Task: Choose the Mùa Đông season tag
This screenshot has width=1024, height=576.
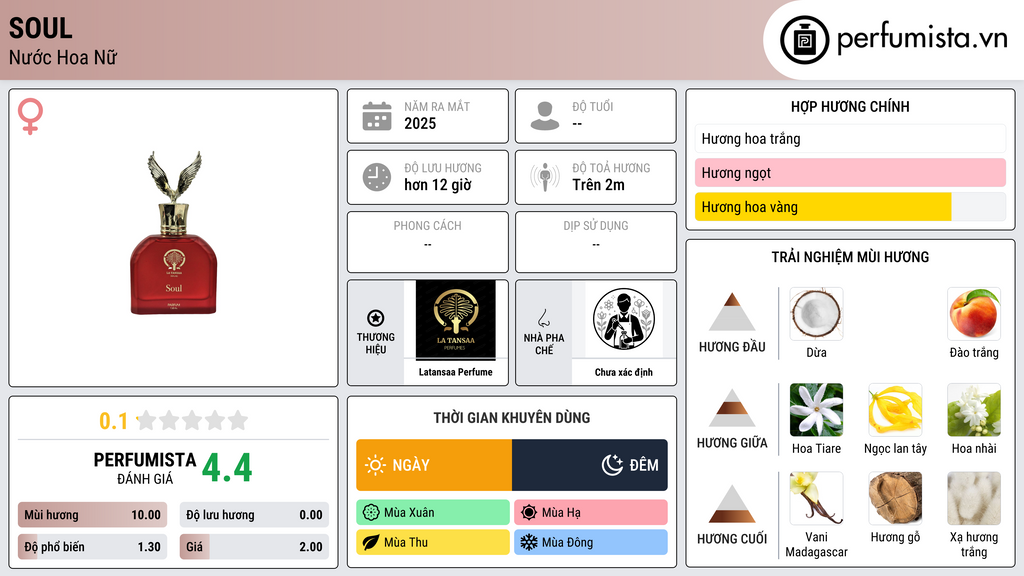Action: [591, 542]
